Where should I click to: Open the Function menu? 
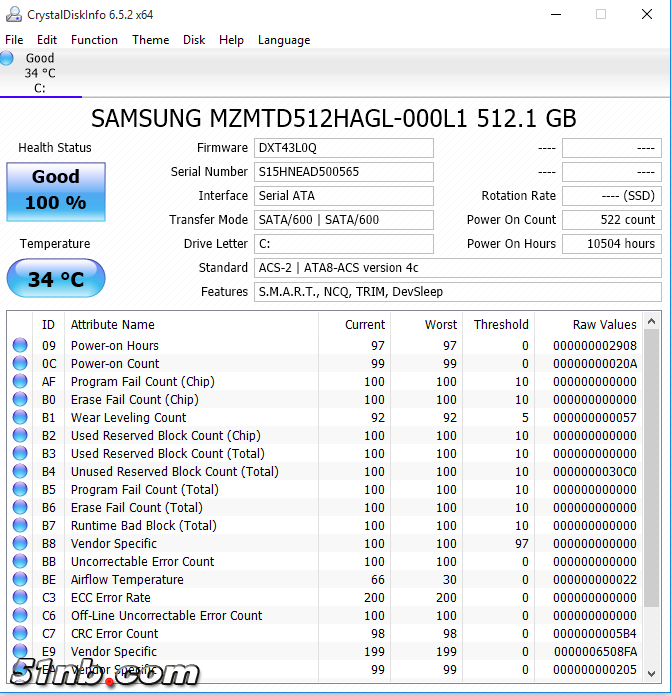pyautogui.click(x=94, y=40)
